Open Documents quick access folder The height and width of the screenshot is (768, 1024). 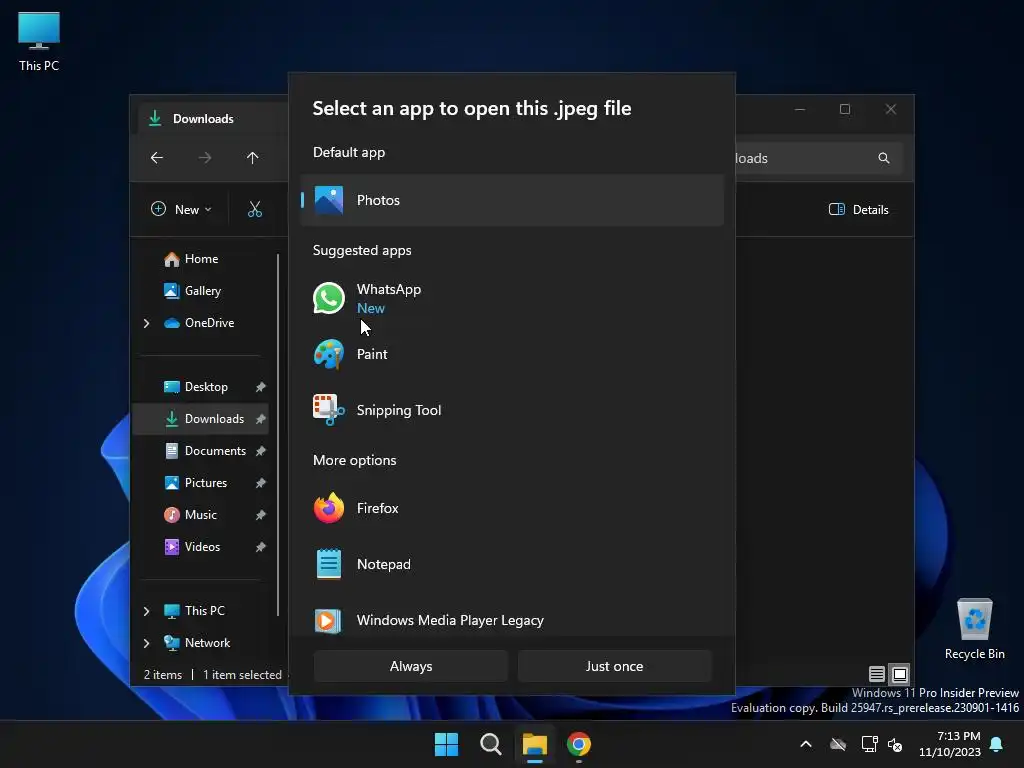coord(215,451)
